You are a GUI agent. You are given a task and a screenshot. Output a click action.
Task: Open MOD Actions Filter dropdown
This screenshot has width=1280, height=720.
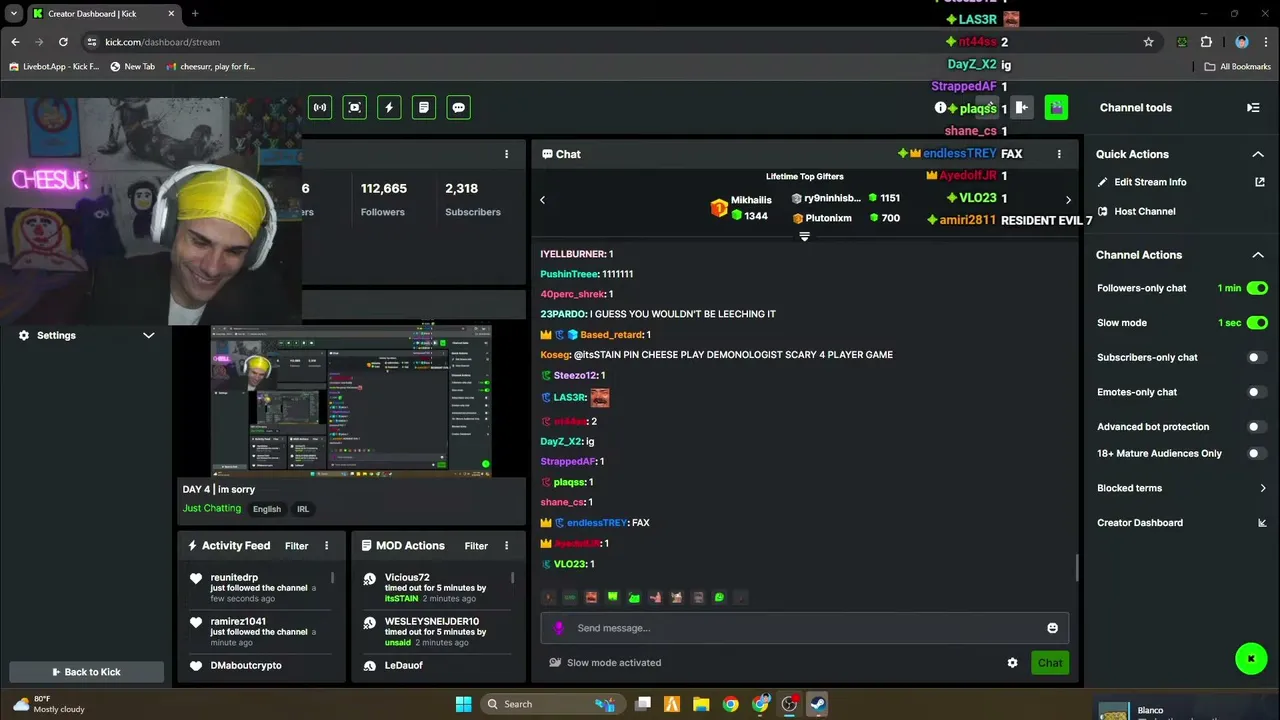pyautogui.click(x=476, y=546)
